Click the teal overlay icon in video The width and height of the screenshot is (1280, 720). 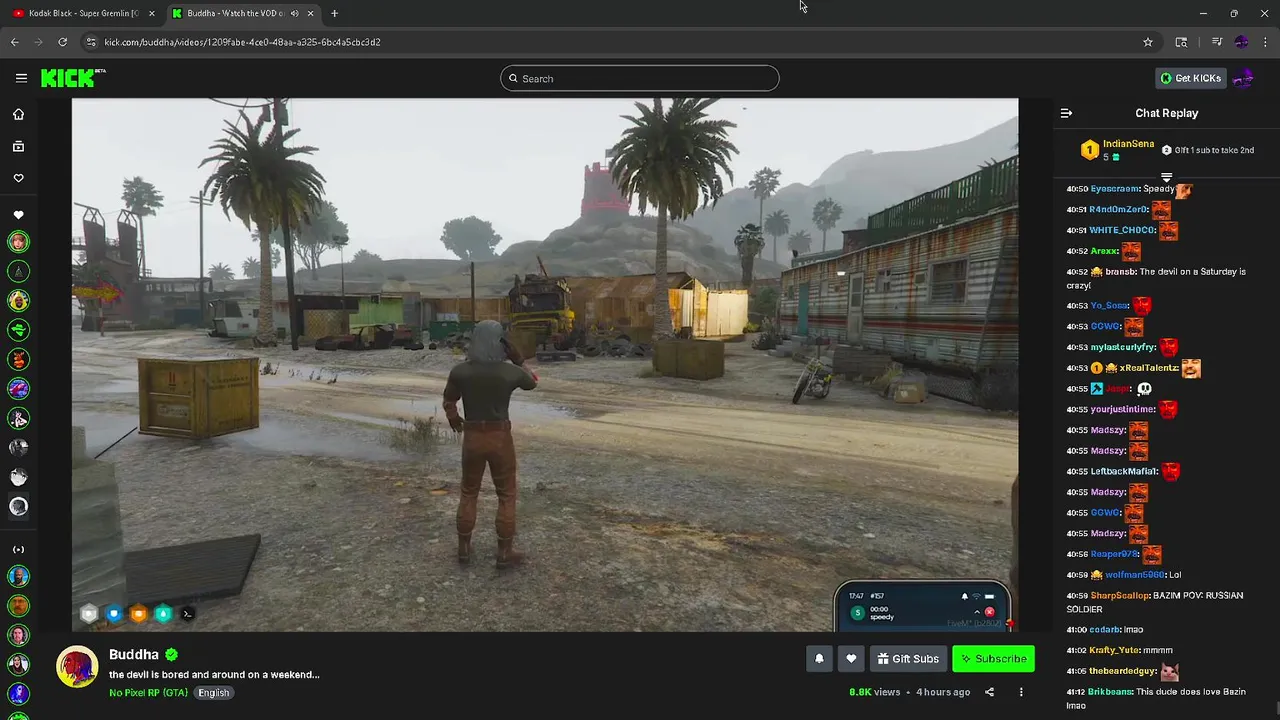[163, 614]
